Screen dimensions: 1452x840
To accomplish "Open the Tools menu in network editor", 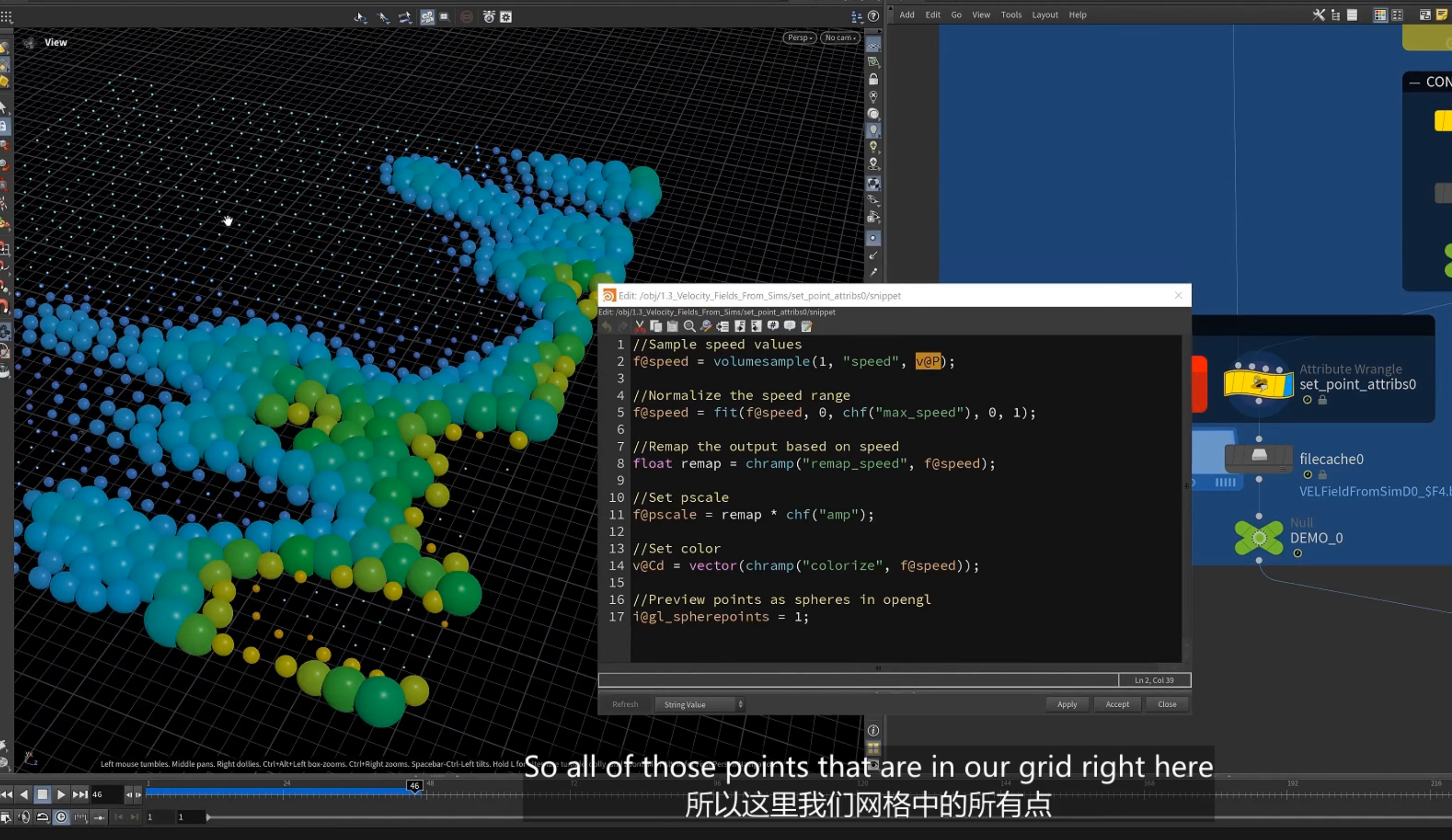I will tap(1011, 15).
